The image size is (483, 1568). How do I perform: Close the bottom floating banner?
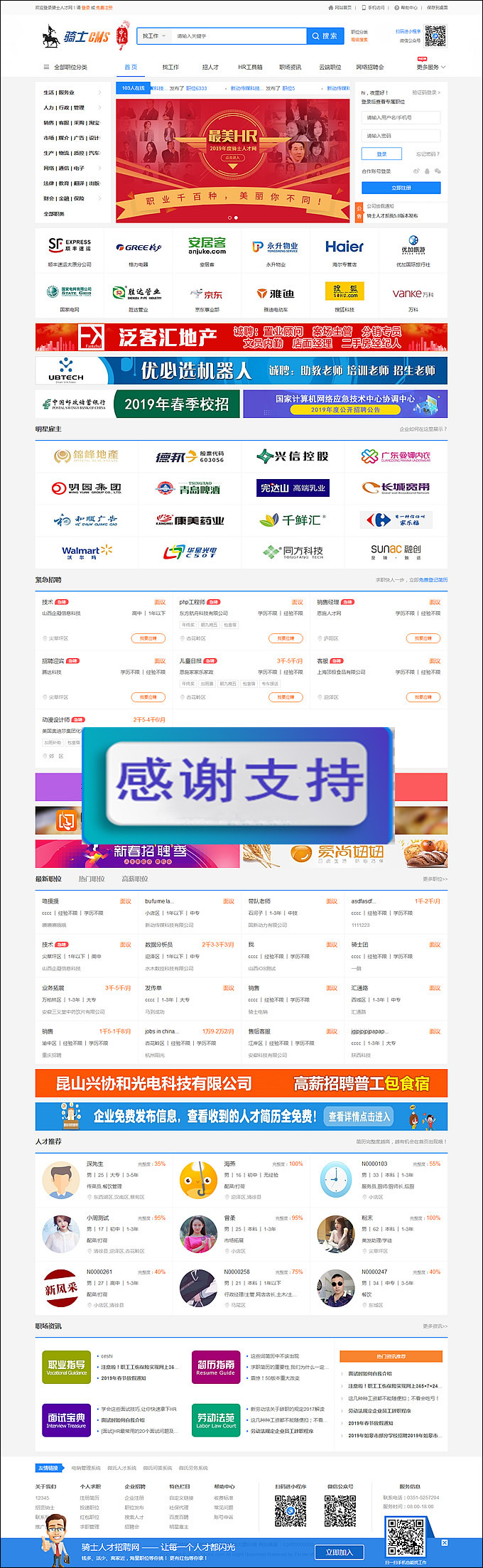(445, 1542)
